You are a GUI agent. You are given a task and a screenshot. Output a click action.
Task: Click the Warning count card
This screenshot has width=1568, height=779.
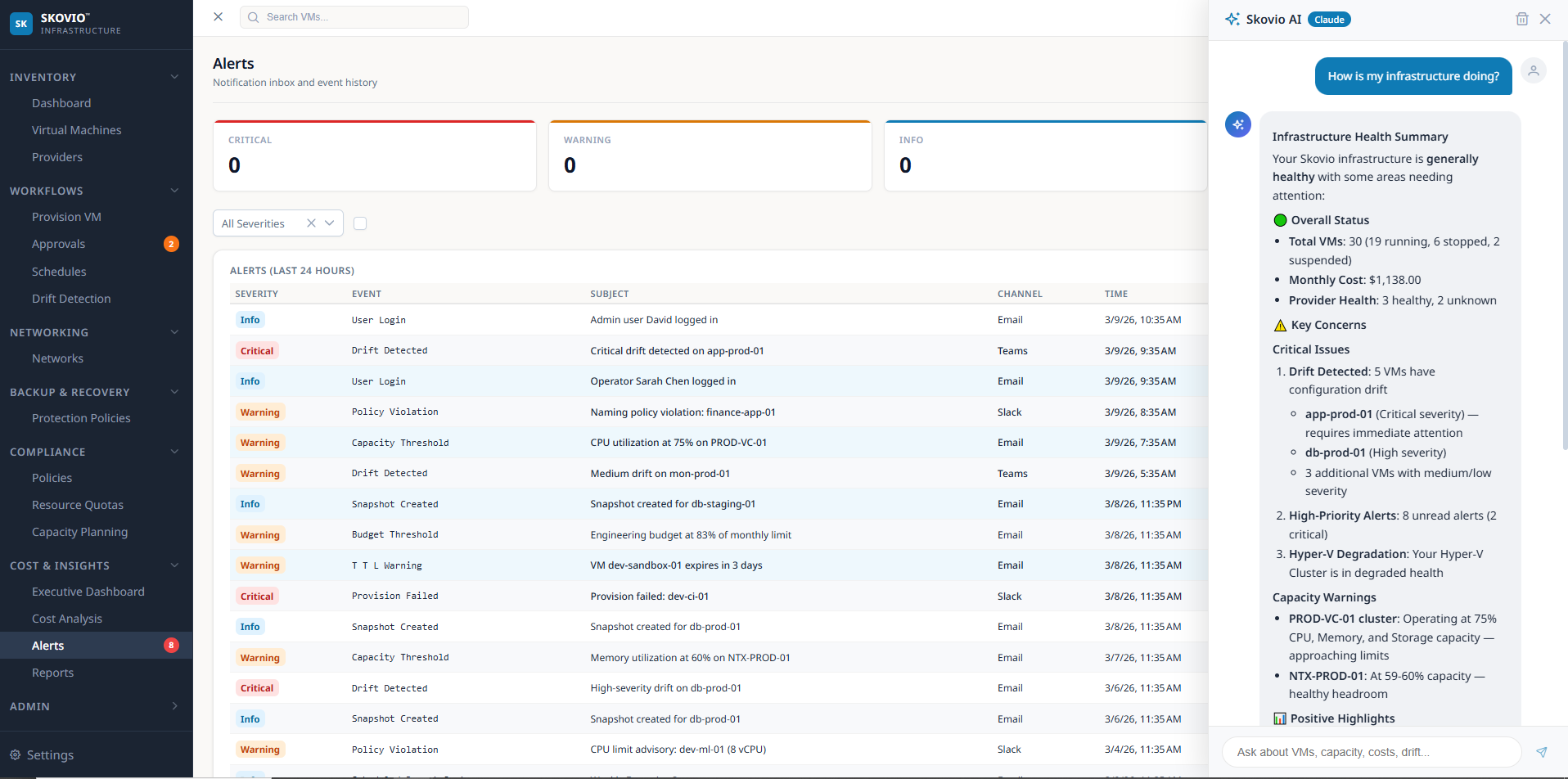[710, 155]
